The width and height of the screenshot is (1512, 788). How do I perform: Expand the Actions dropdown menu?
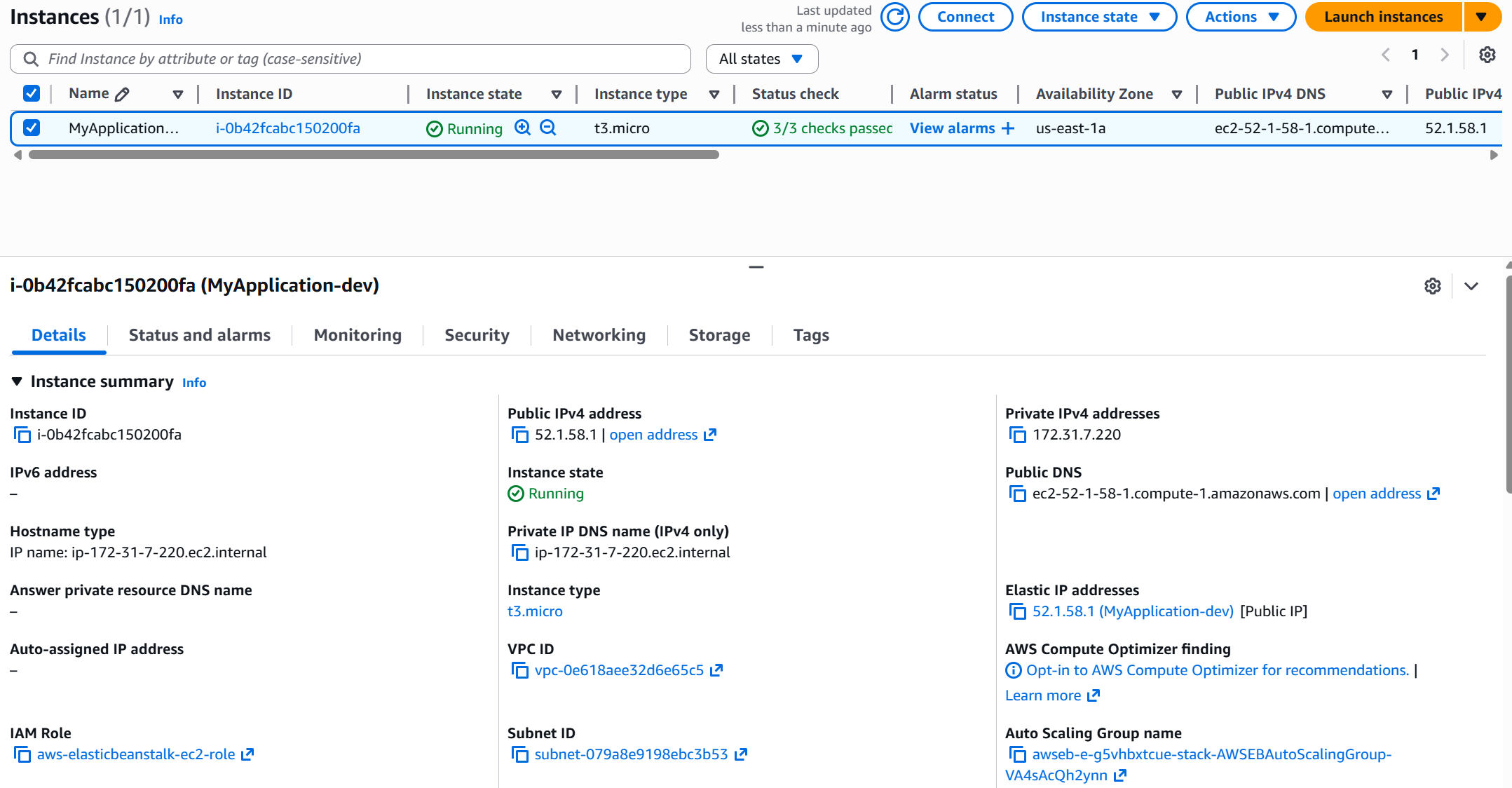click(1240, 17)
